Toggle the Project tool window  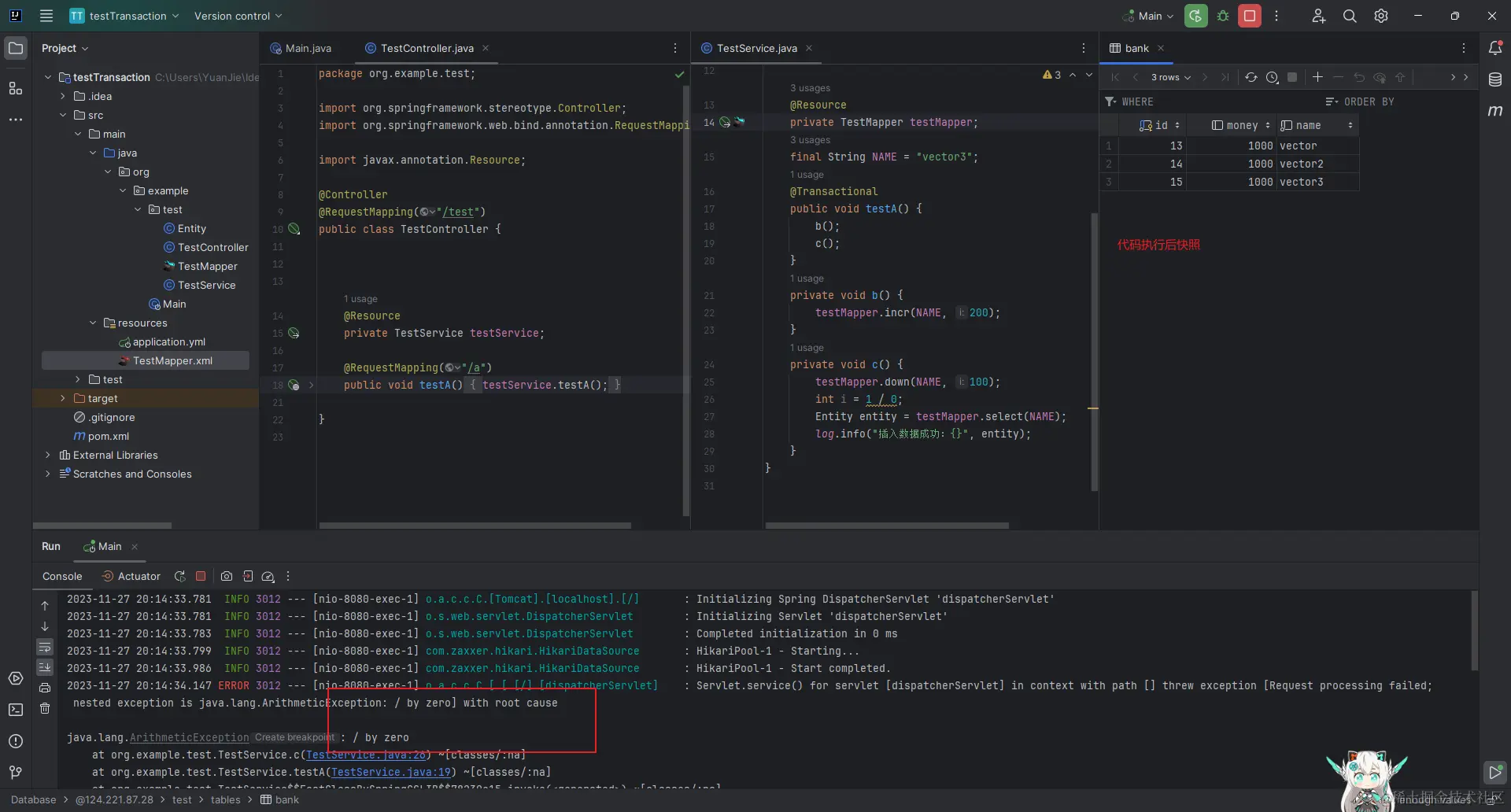[x=16, y=48]
